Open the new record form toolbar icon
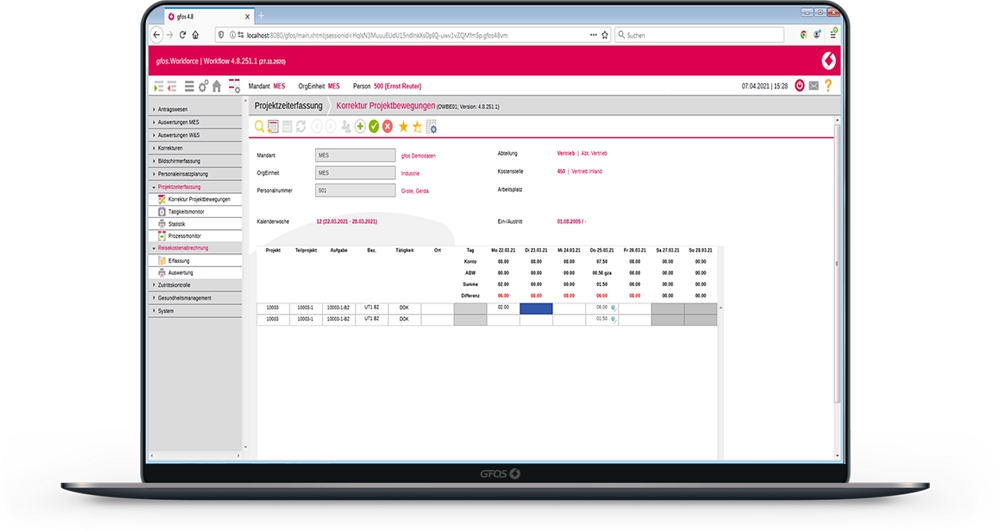The width and height of the screenshot is (1000, 531). click(x=273, y=127)
